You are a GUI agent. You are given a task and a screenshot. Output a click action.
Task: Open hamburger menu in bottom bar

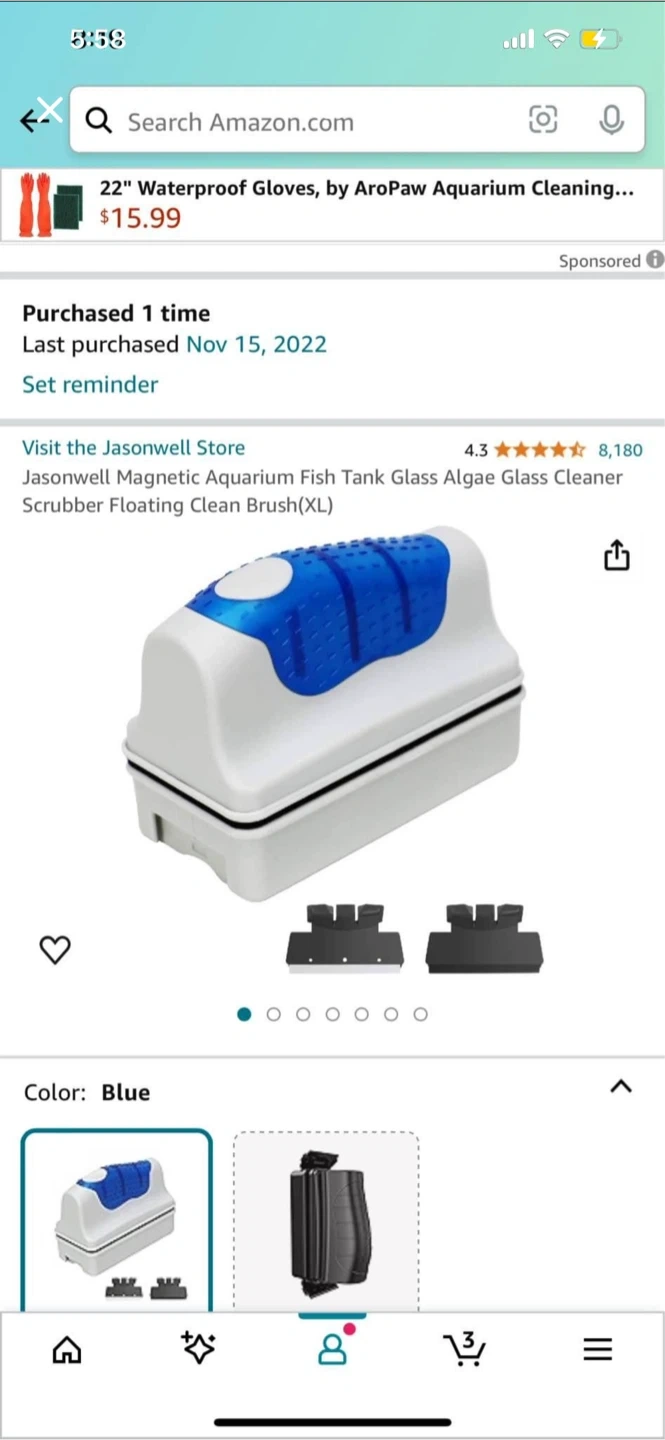pyautogui.click(x=597, y=1350)
